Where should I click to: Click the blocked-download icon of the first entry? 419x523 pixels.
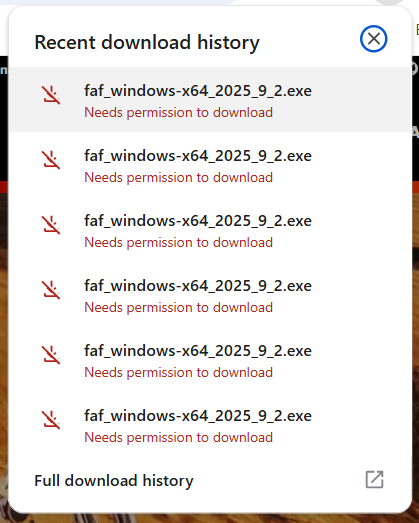click(51, 95)
